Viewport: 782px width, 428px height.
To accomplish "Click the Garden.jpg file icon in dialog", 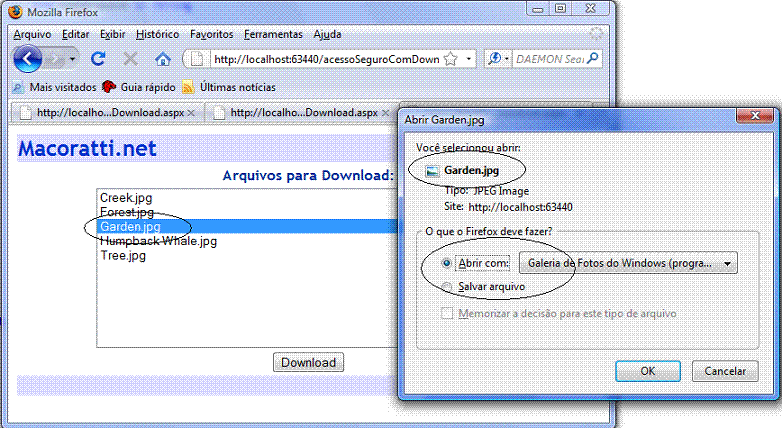I will click(432, 171).
